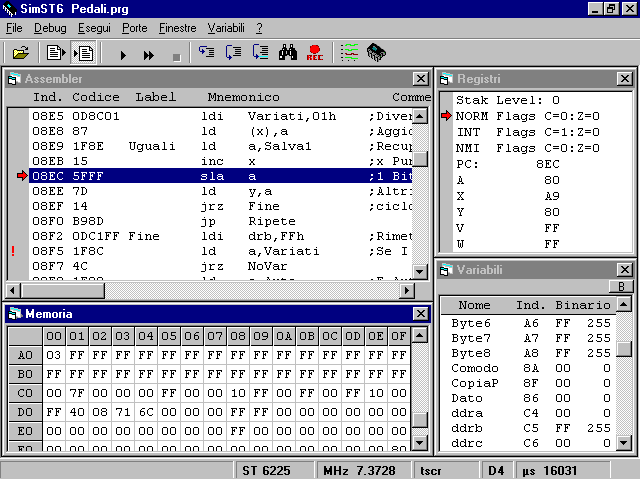This screenshot has width=640, height=480.
Task: Click Assembler vertical scrollbar down arrow
Action: pos(420,271)
